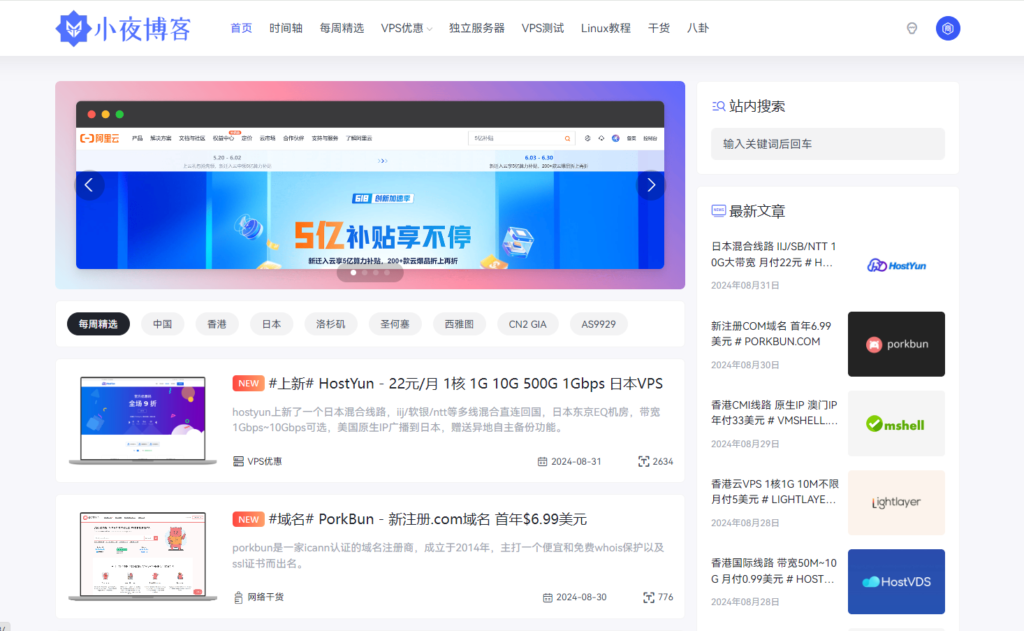
Task: Toggle dark mode with the light bulb icon
Action: 911,28
